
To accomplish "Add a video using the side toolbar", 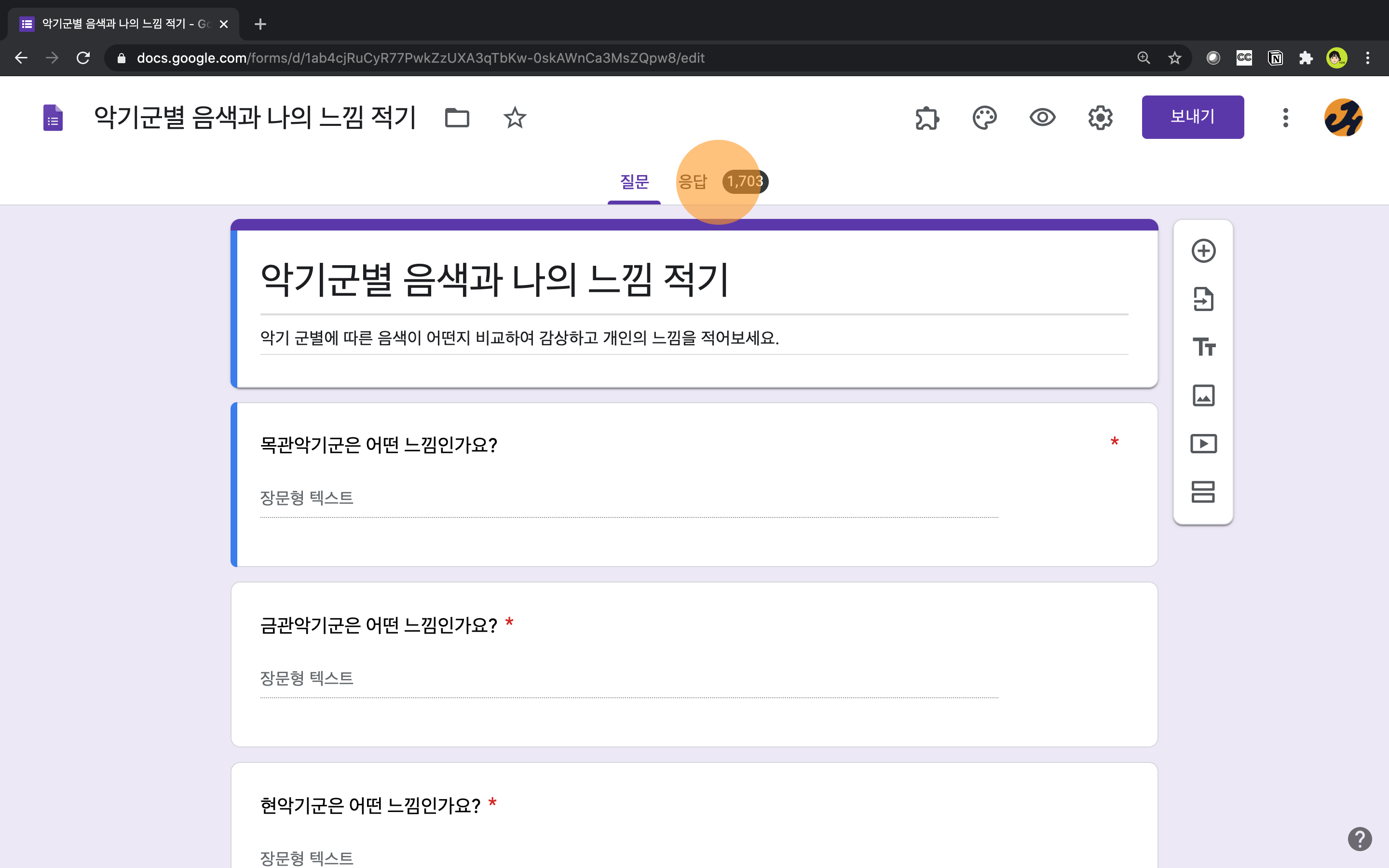I will (1203, 444).
